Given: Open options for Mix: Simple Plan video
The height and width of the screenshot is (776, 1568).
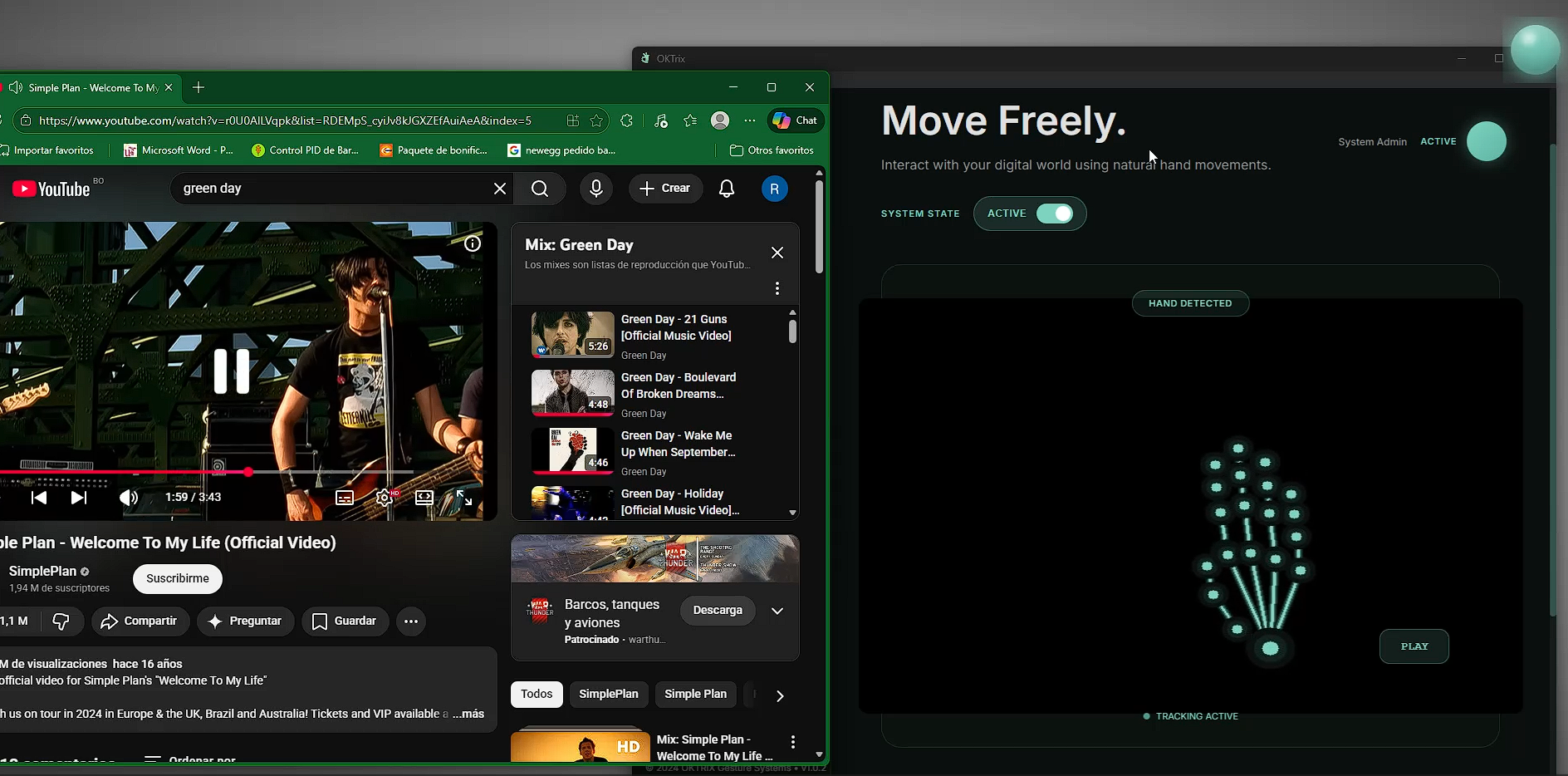Looking at the screenshot, I should pos(793,742).
